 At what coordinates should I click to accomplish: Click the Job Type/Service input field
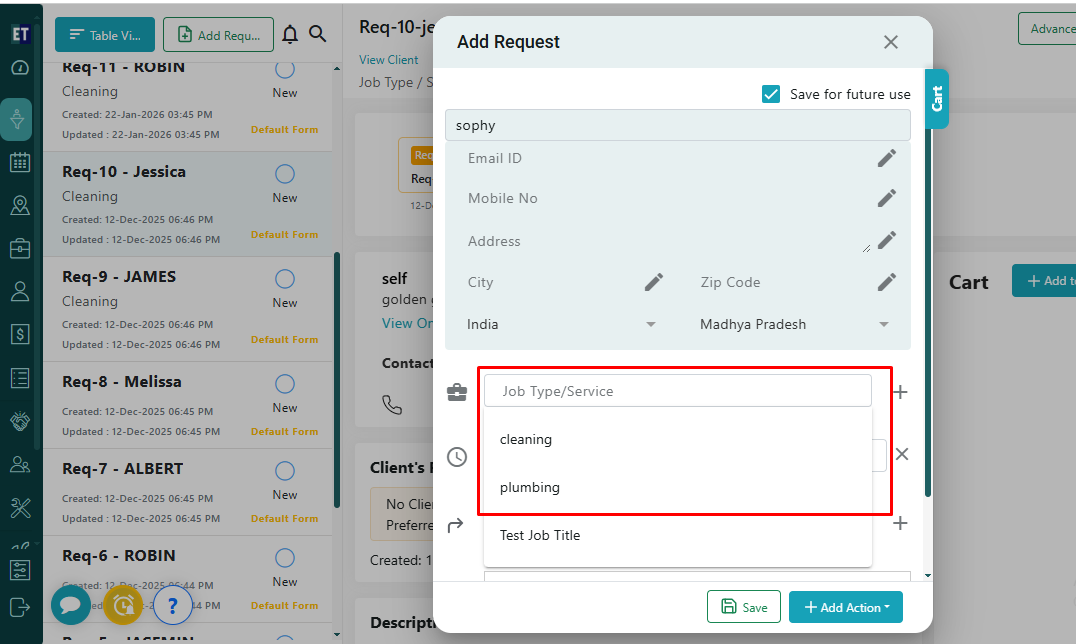click(x=677, y=391)
